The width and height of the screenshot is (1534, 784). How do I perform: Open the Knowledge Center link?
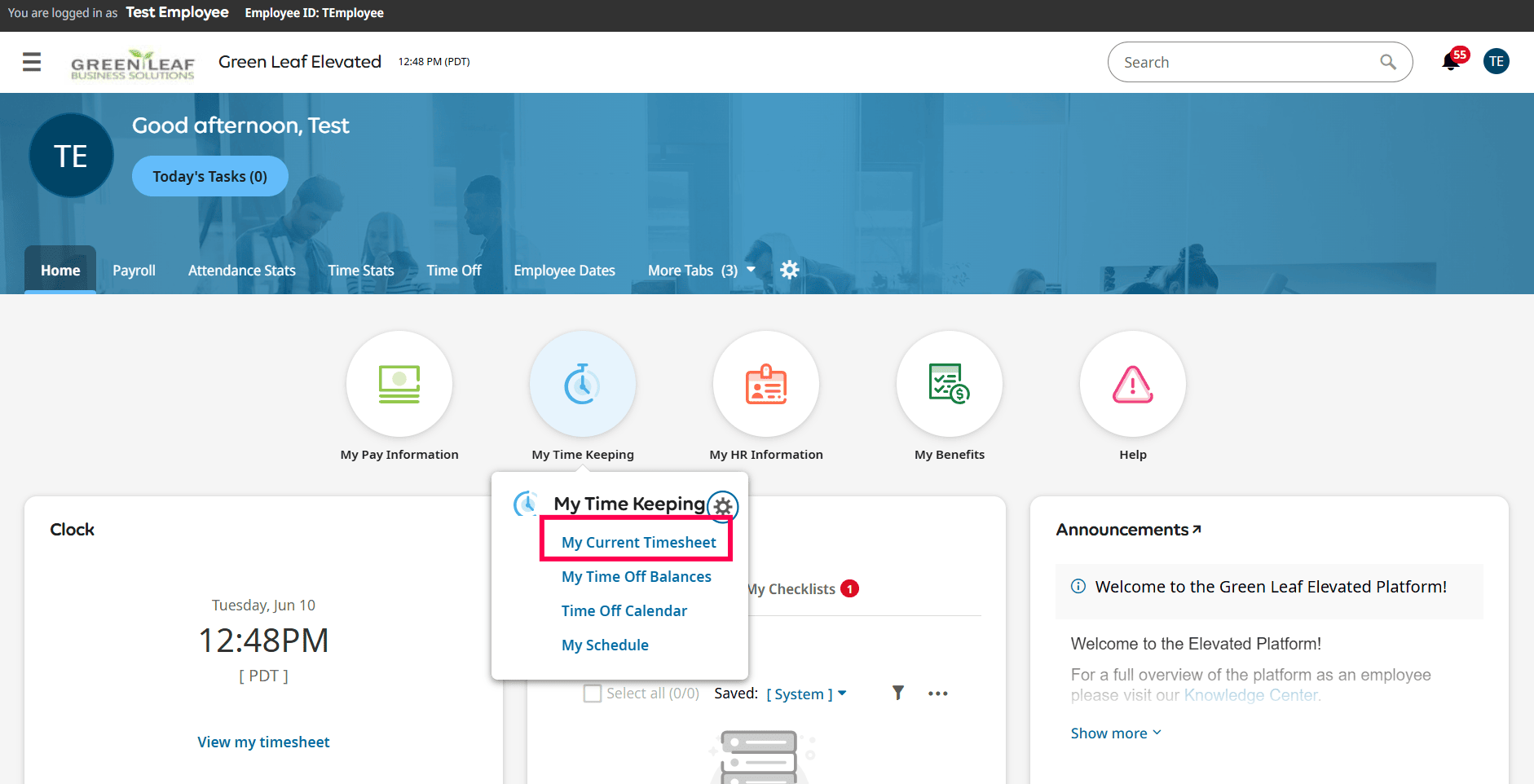[1251, 695]
